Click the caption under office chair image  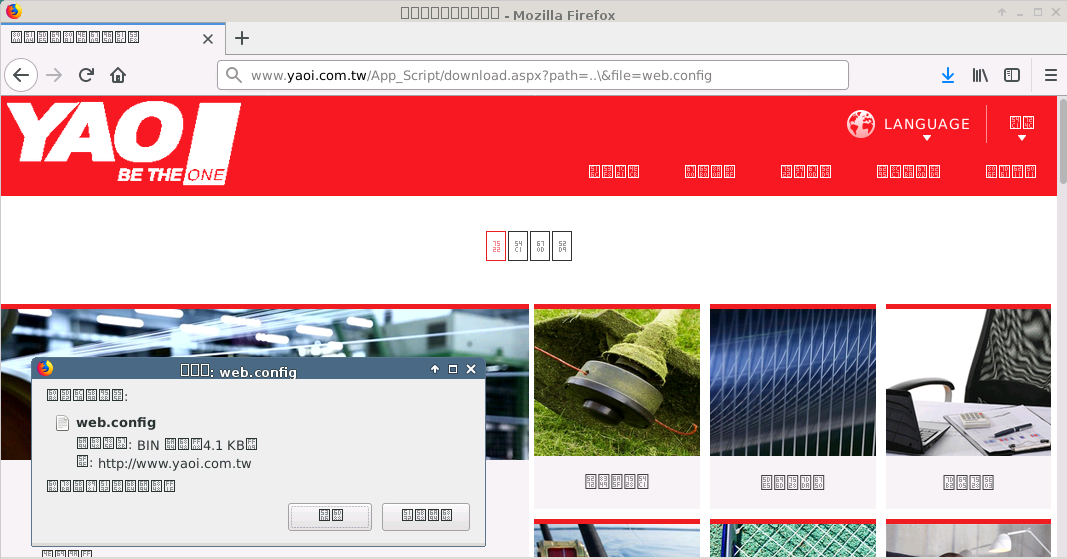pyautogui.click(x=968, y=482)
